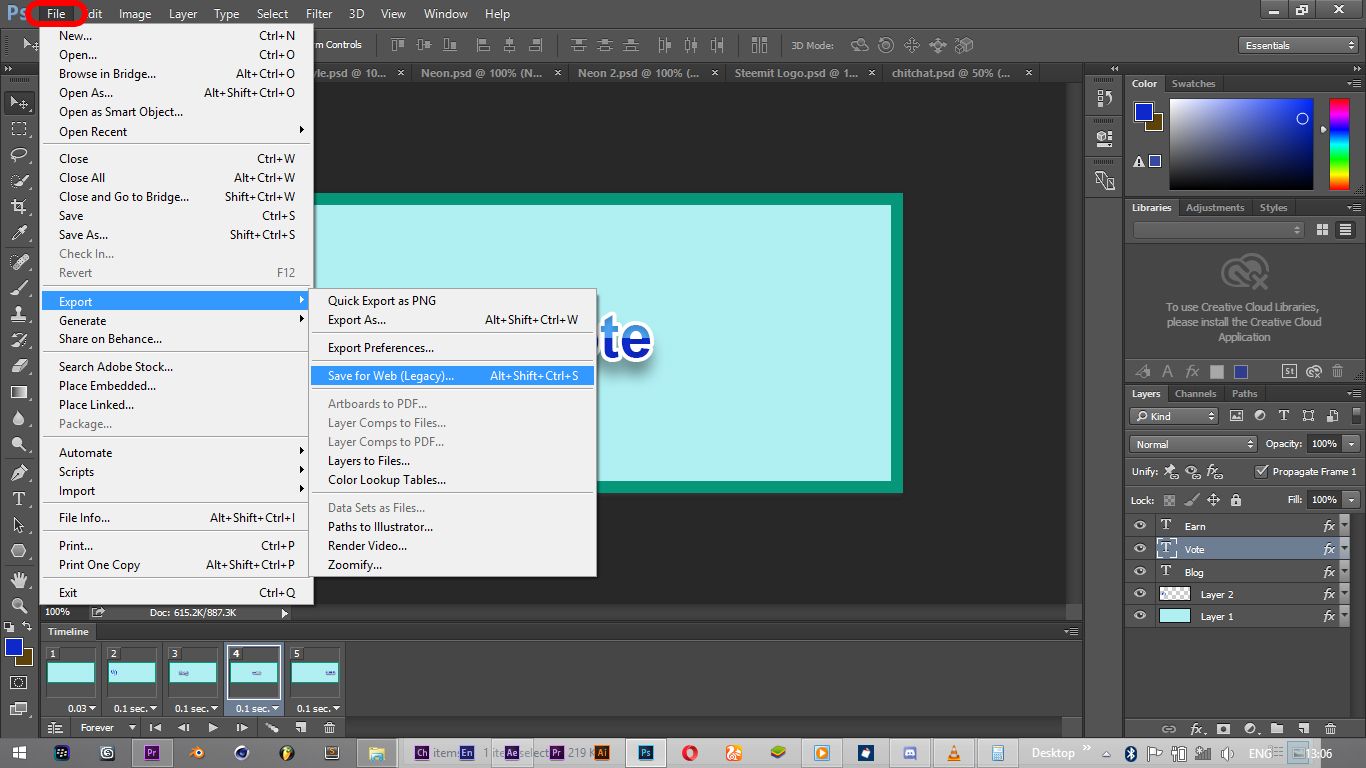Select the Hand tool

[x=18, y=580]
